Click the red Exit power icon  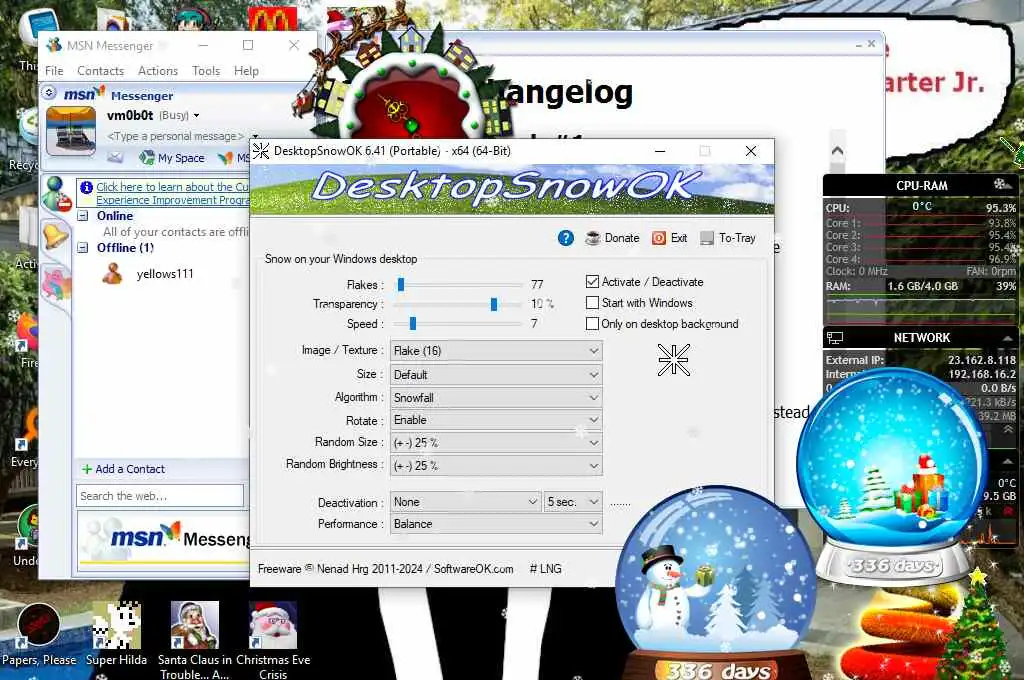pyautogui.click(x=659, y=238)
